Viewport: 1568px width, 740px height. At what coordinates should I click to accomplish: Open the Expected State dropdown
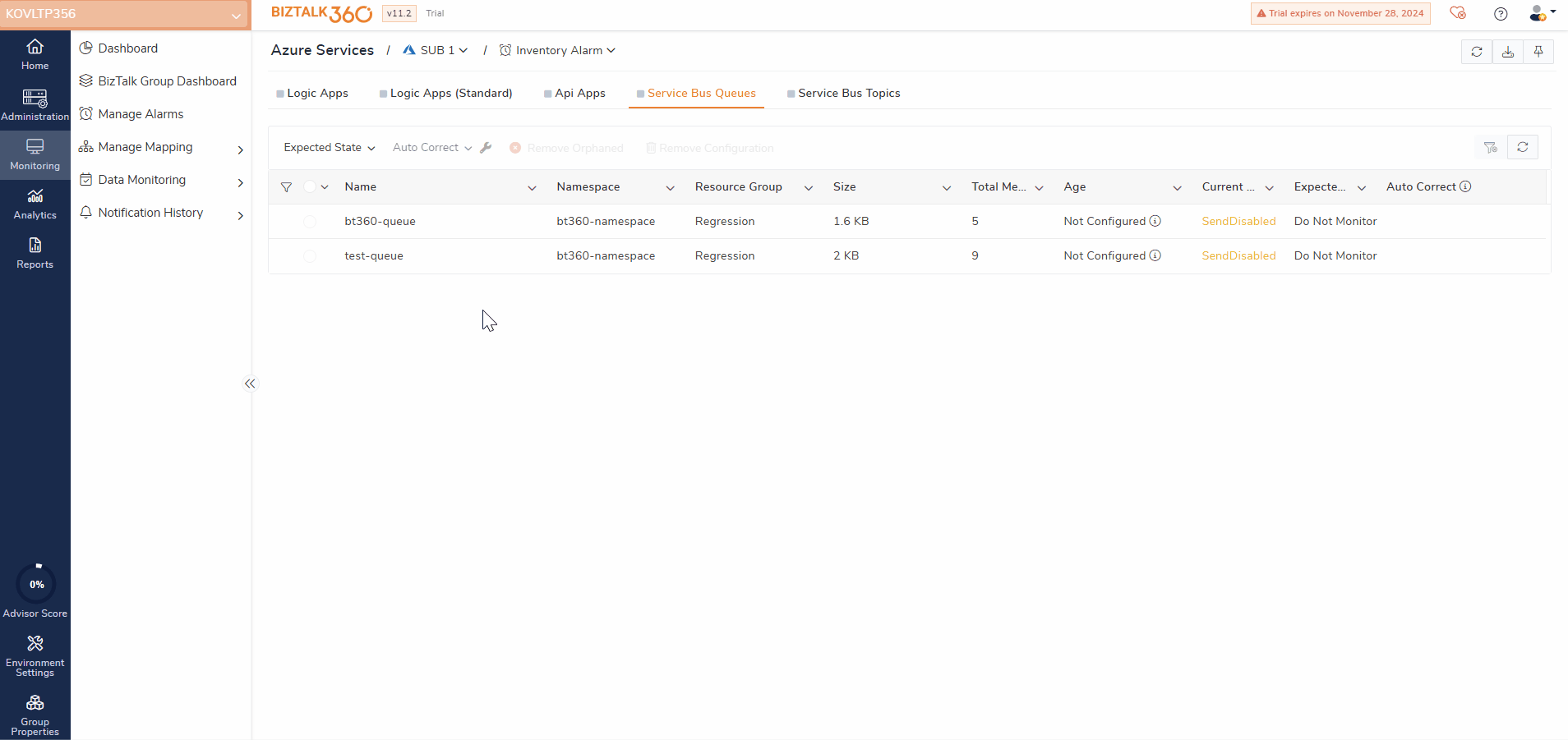pos(329,148)
